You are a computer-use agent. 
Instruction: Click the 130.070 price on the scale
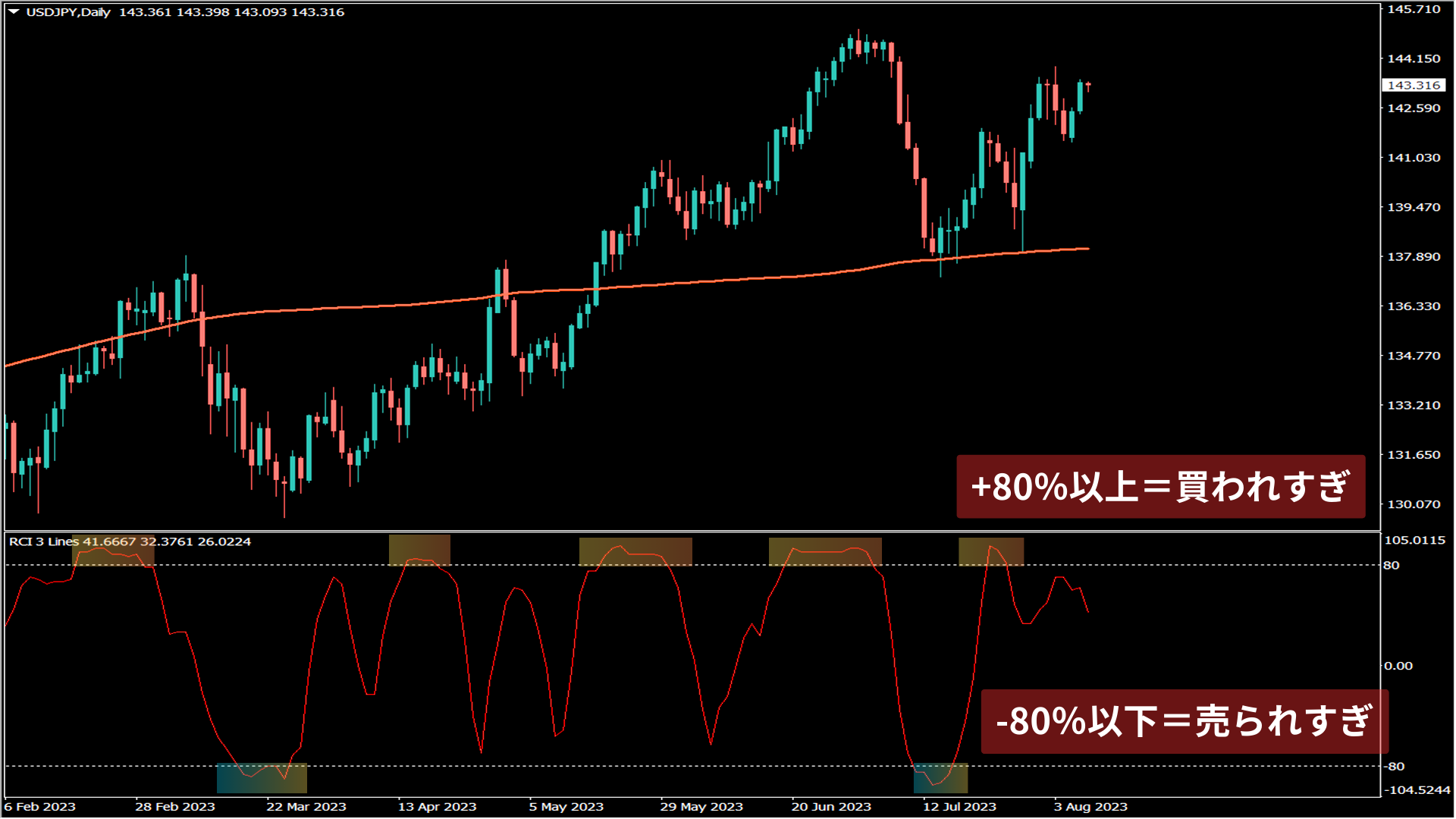1414,504
